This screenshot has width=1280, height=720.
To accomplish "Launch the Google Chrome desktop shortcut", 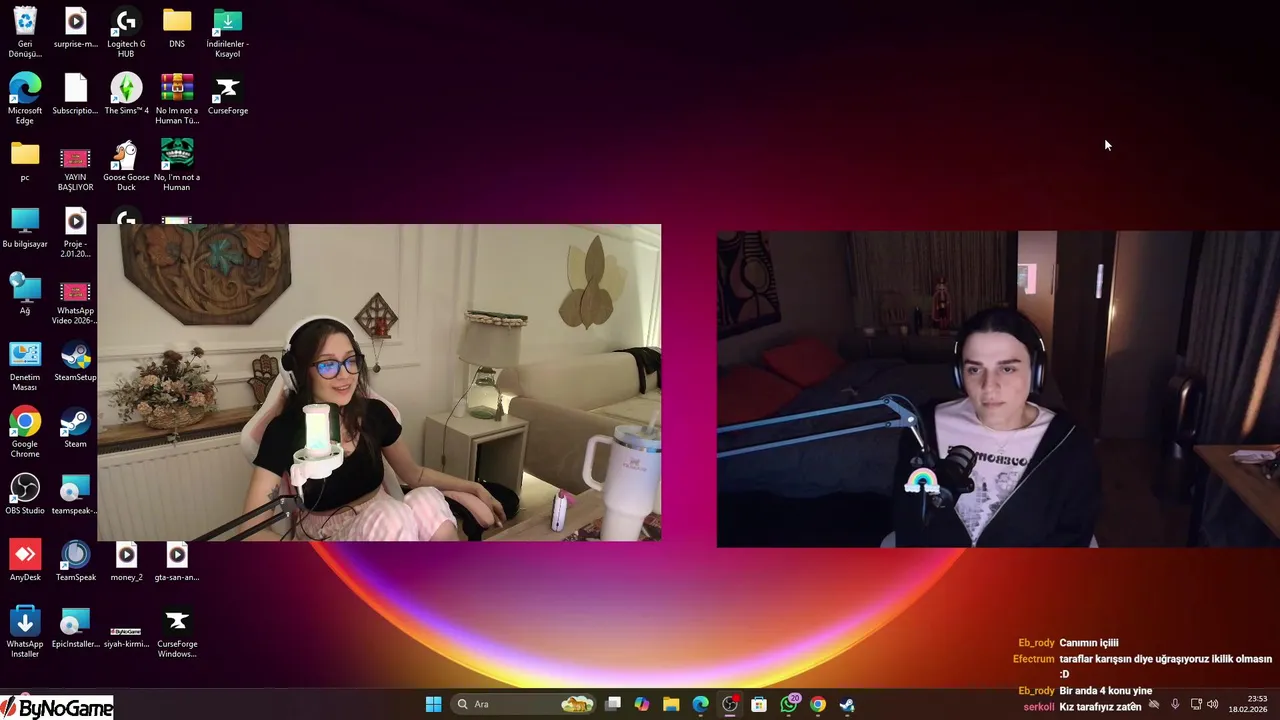I will 25,433.
